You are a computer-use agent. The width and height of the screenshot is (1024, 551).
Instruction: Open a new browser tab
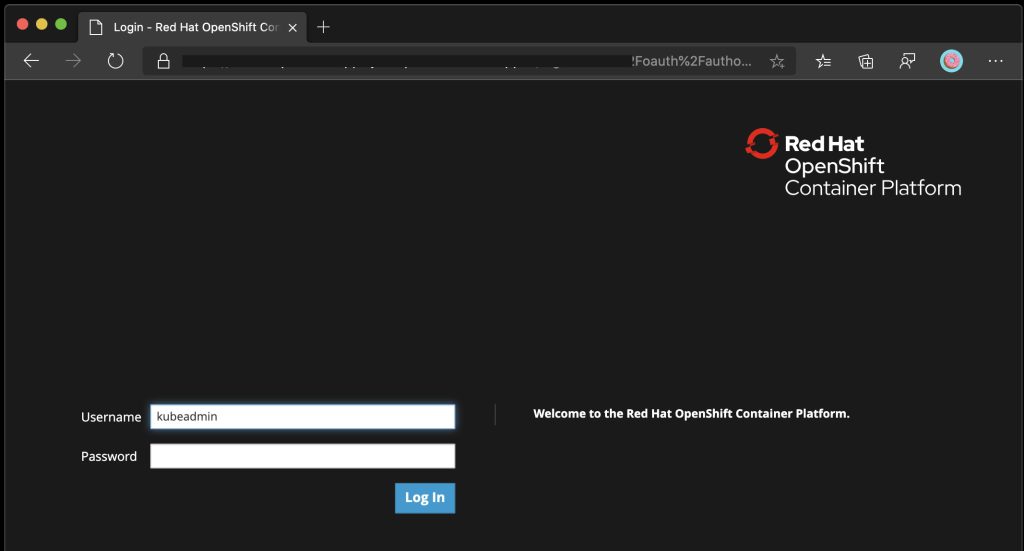coord(323,27)
